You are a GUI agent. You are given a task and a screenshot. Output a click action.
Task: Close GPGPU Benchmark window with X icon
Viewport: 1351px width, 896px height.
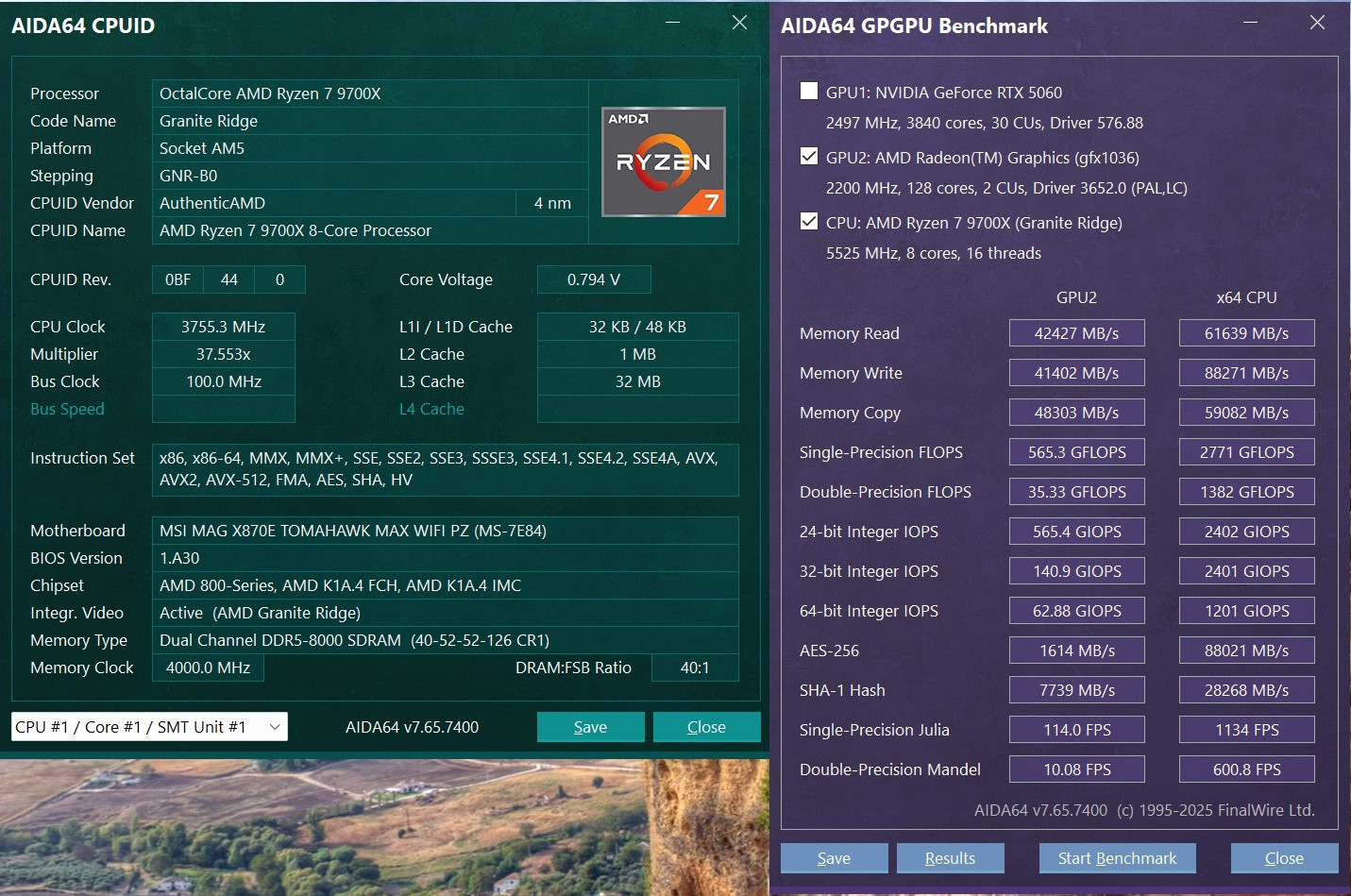click(1317, 23)
